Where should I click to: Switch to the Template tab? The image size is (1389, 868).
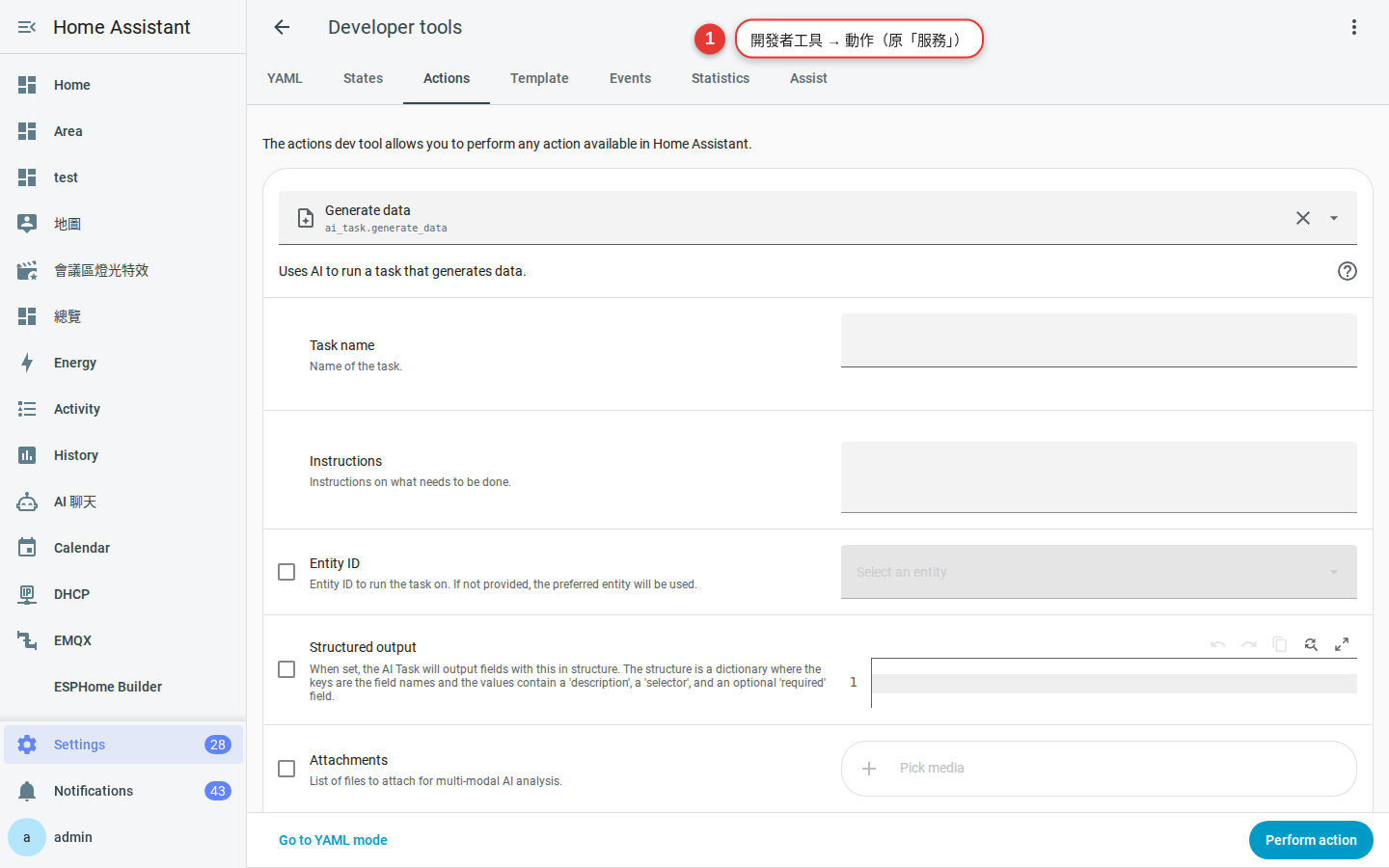pos(539,78)
